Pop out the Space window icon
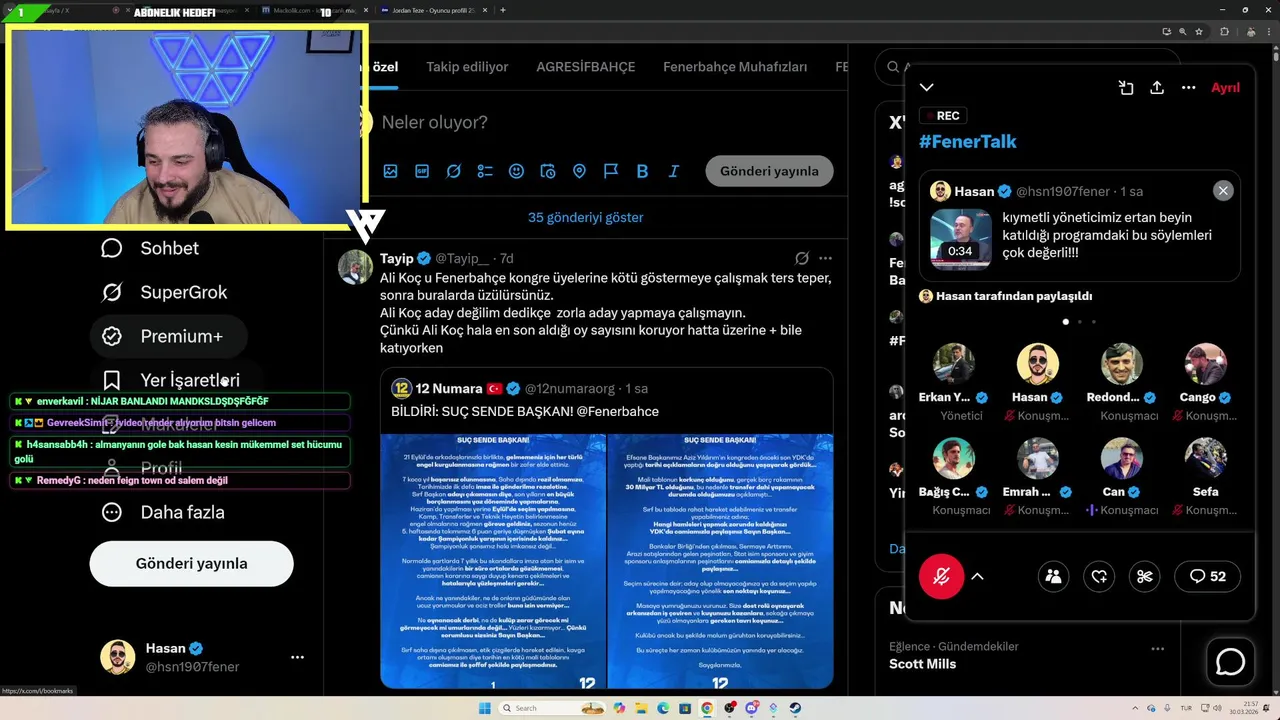 point(1126,88)
